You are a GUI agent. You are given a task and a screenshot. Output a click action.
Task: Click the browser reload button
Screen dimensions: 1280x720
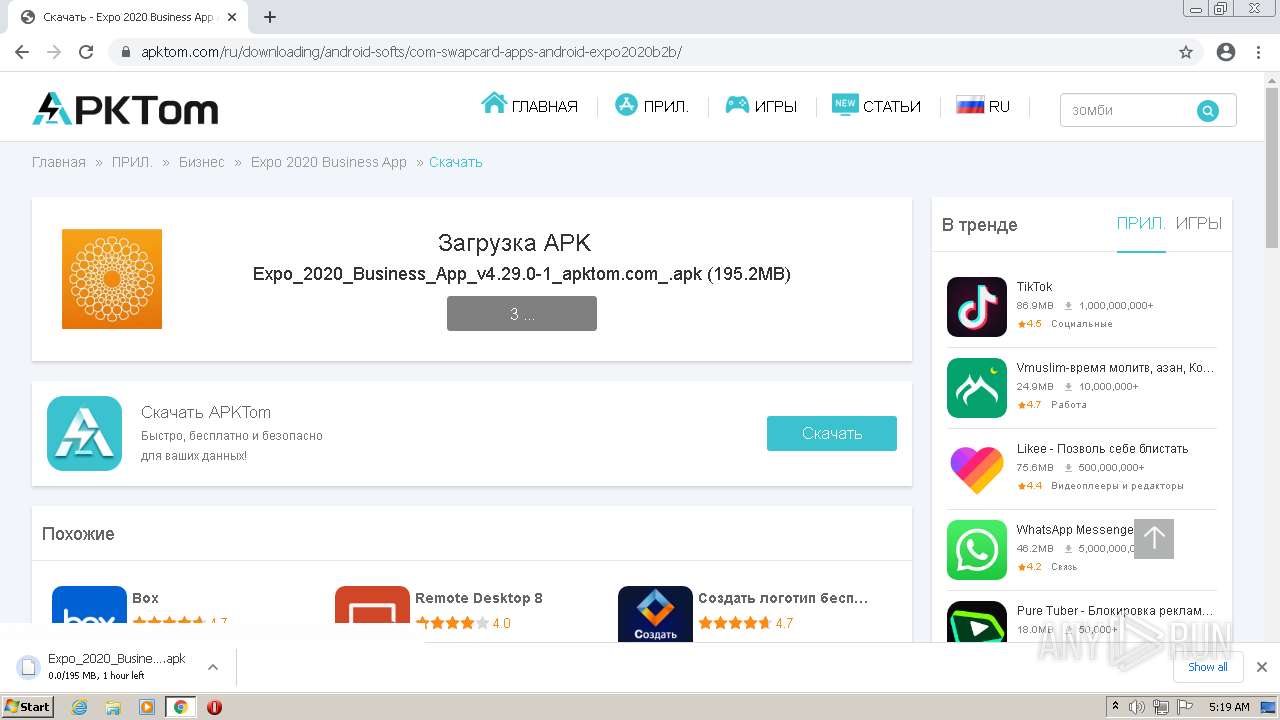click(x=86, y=52)
